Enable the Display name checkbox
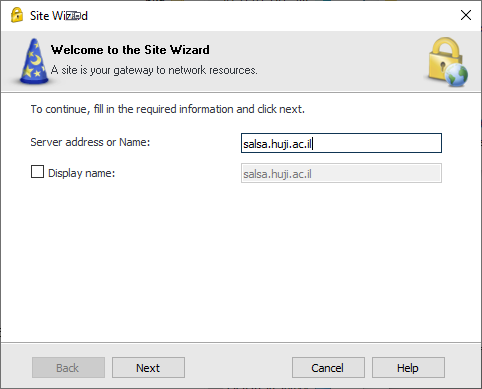The image size is (482, 389). click(x=37, y=172)
